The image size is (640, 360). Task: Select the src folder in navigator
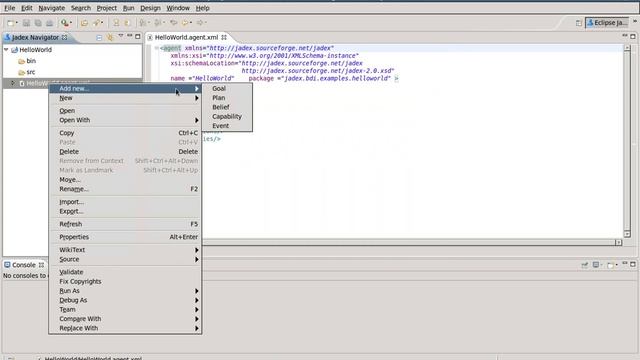coord(27,72)
